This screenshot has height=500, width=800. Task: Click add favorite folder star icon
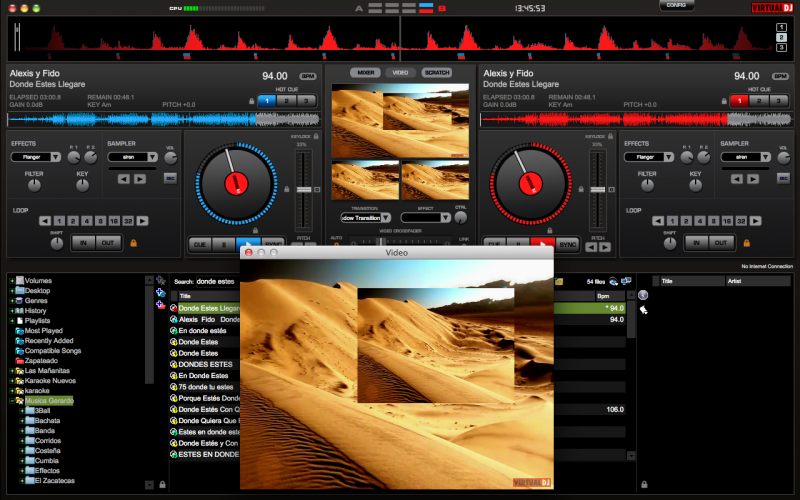pyautogui.click(x=160, y=281)
